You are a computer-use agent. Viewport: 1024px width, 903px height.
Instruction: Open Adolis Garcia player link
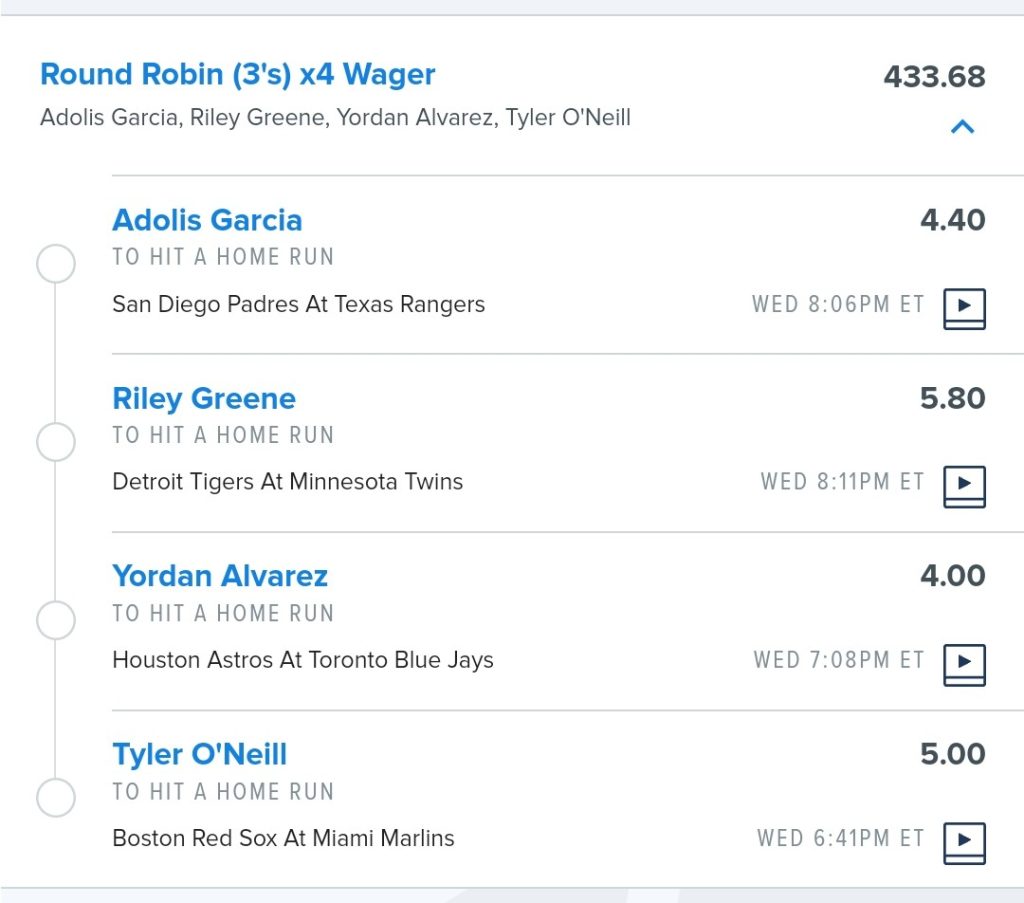[x=207, y=220]
